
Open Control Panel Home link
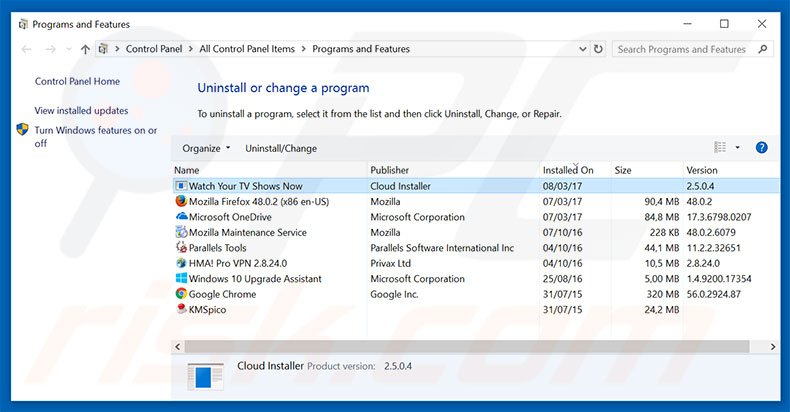pos(77,81)
